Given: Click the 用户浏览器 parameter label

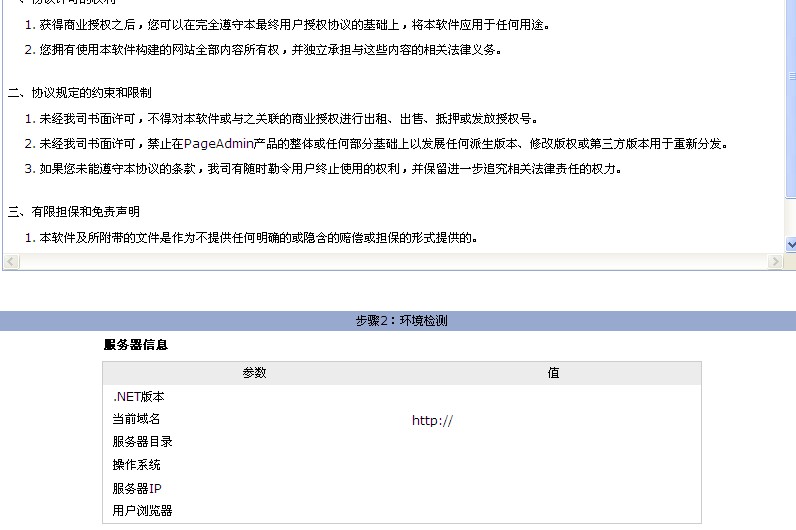Looking at the screenshot, I should coord(142,511).
